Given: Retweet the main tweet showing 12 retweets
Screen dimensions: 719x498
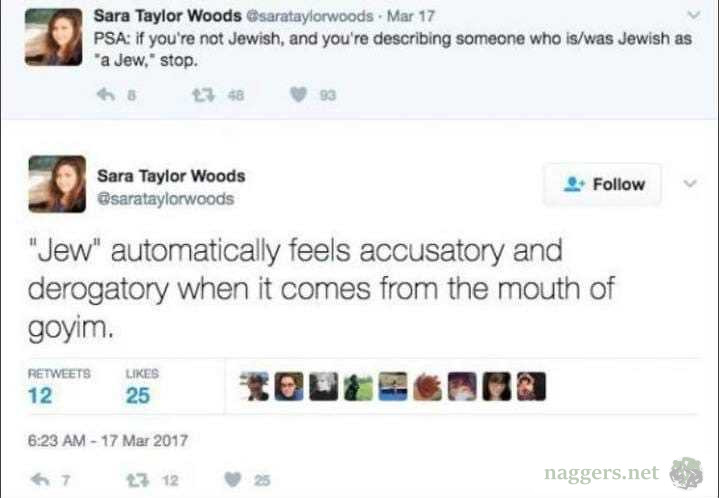Looking at the screenshot, I should (137, 480).
